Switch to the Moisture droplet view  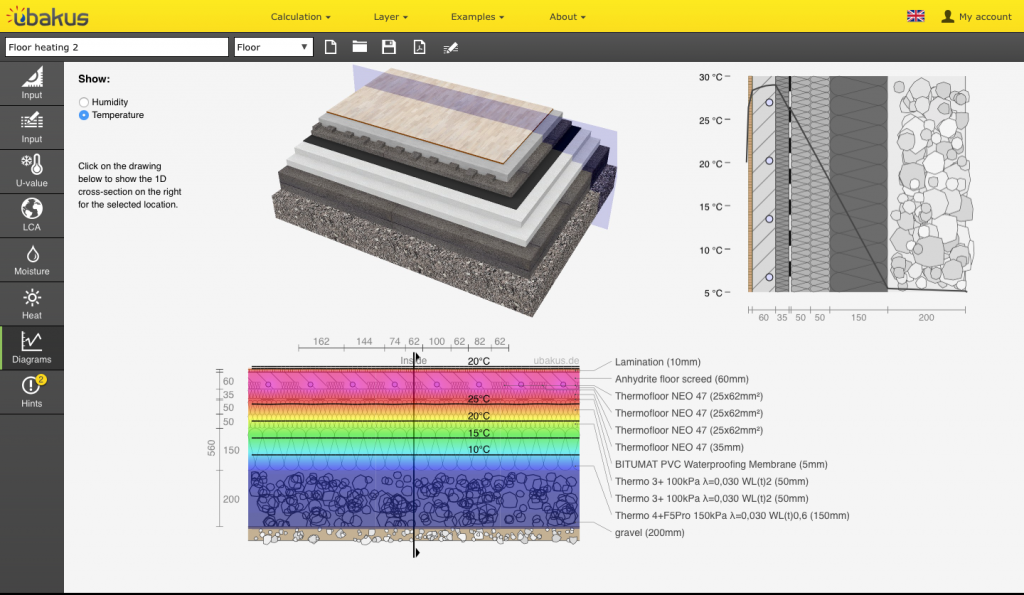[x=31, y=259]
